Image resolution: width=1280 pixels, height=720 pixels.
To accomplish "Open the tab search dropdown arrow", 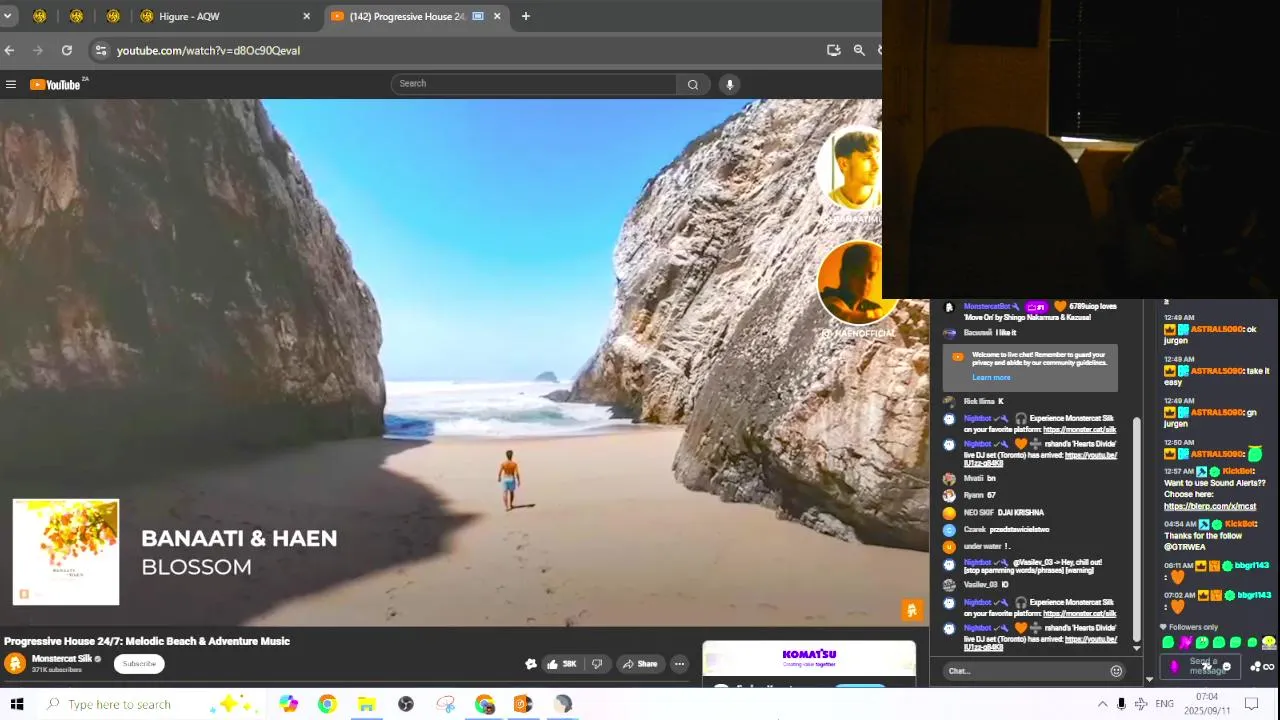I will tap(7, 16).
